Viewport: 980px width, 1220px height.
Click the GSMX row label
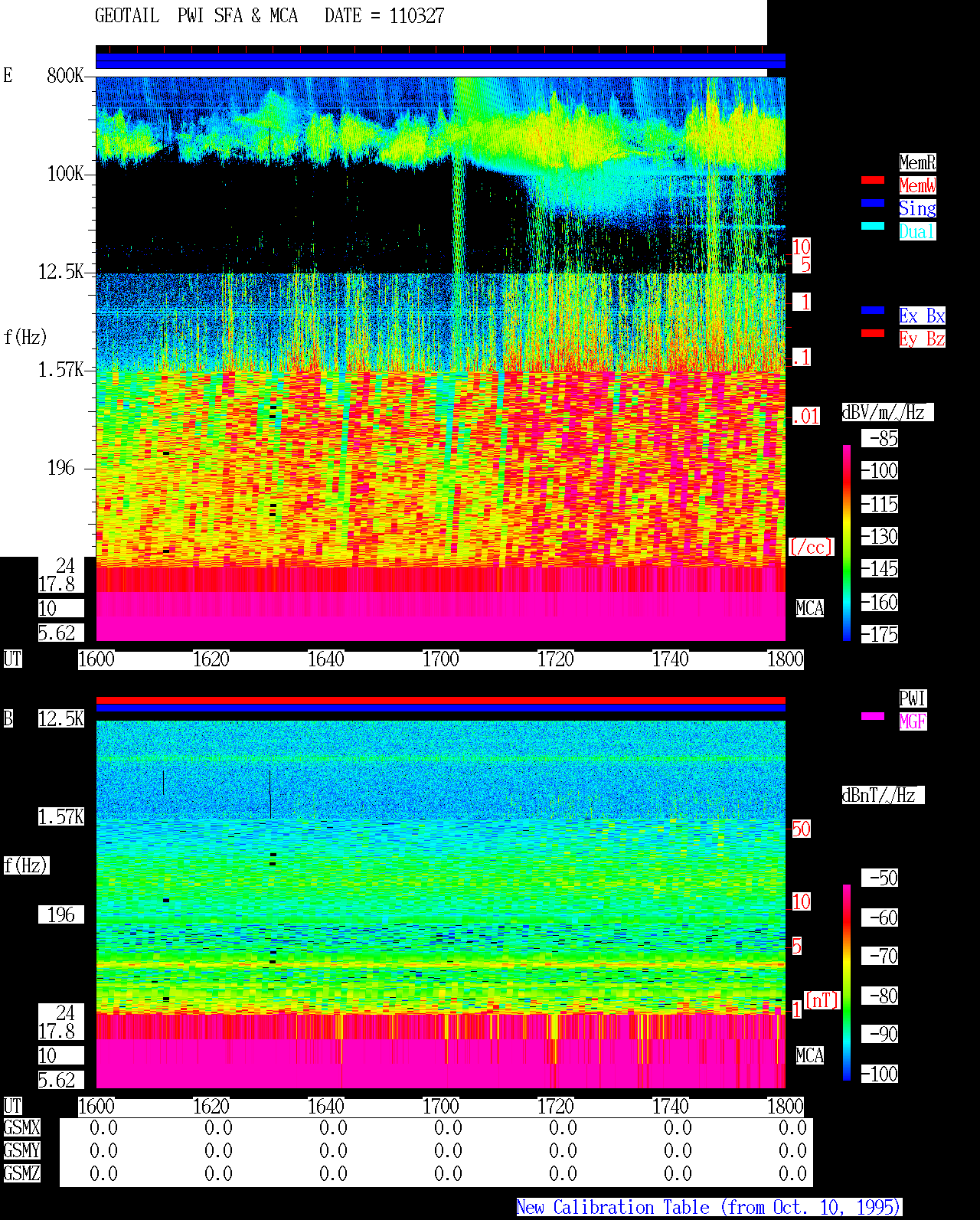point(21,1128)
